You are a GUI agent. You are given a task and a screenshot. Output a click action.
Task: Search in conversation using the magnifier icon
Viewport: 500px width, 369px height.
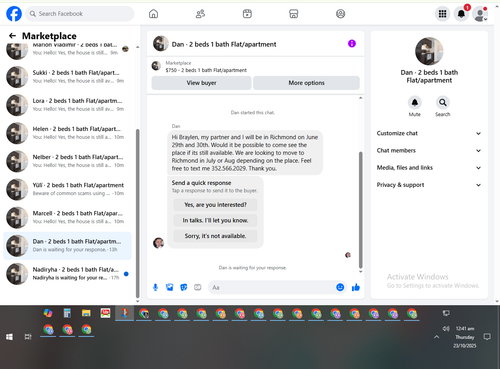[443, 102]
